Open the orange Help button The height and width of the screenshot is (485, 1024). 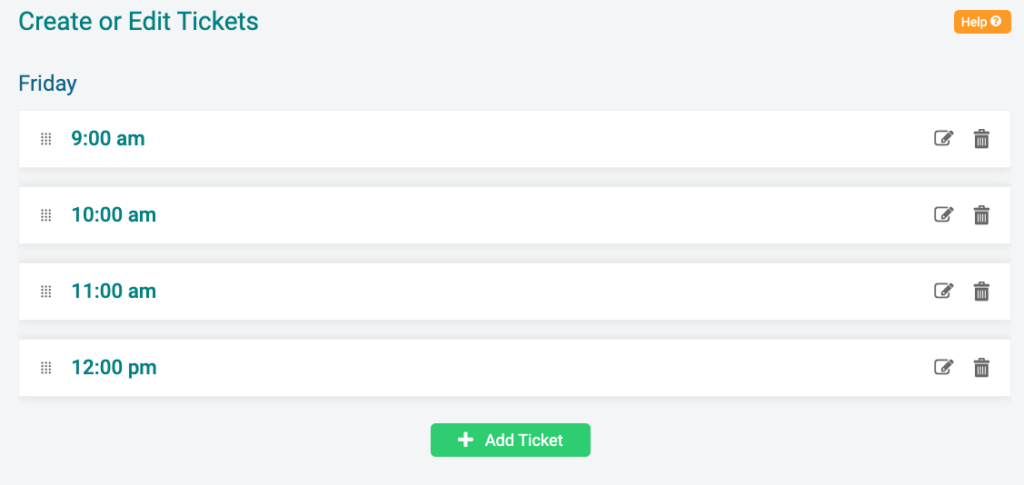[982, 22]
